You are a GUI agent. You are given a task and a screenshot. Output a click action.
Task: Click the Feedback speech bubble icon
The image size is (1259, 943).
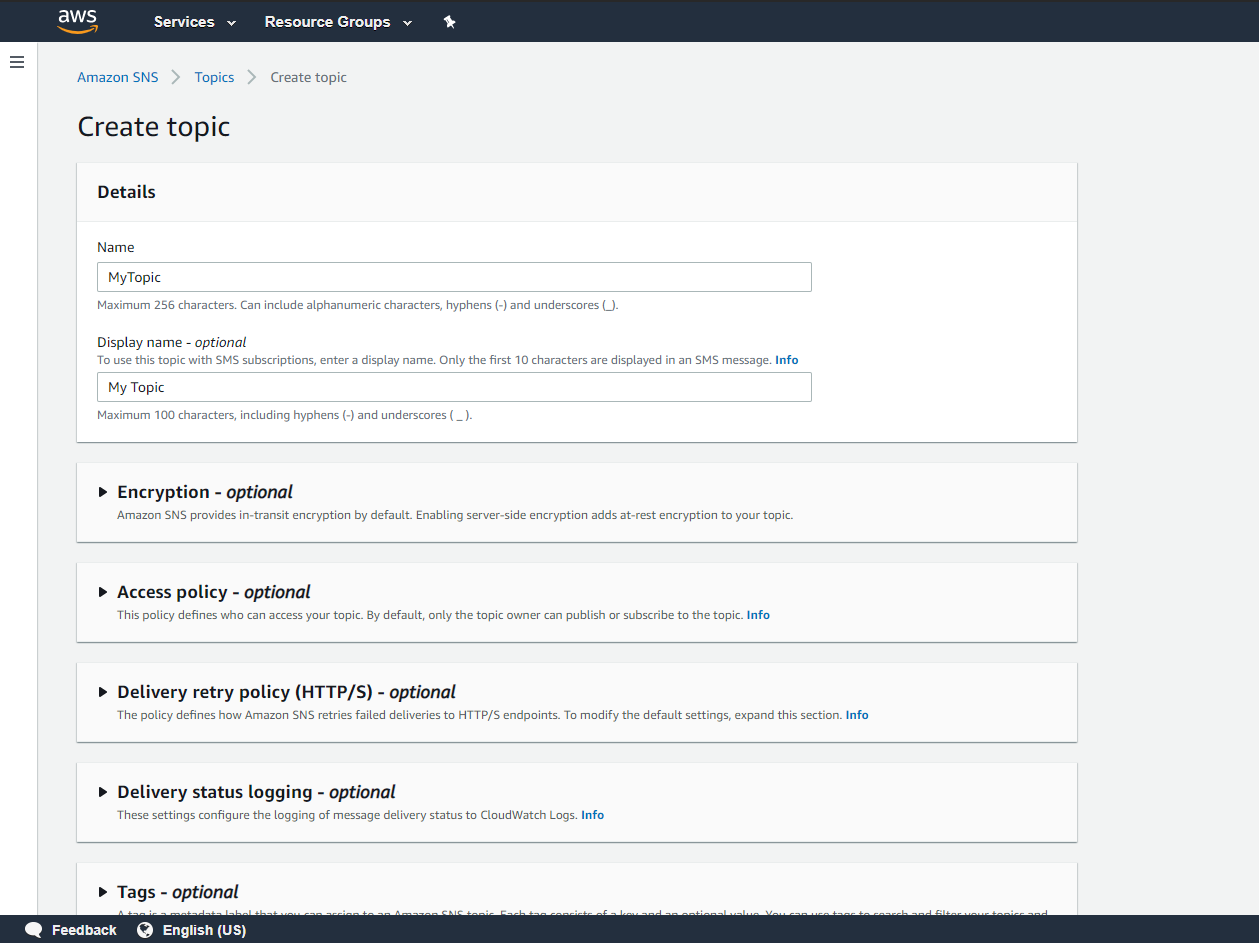coord(34,930)
